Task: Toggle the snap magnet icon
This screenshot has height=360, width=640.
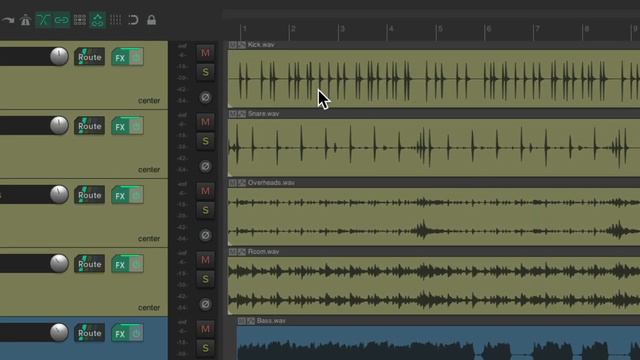Action: [x=133, y=20]
